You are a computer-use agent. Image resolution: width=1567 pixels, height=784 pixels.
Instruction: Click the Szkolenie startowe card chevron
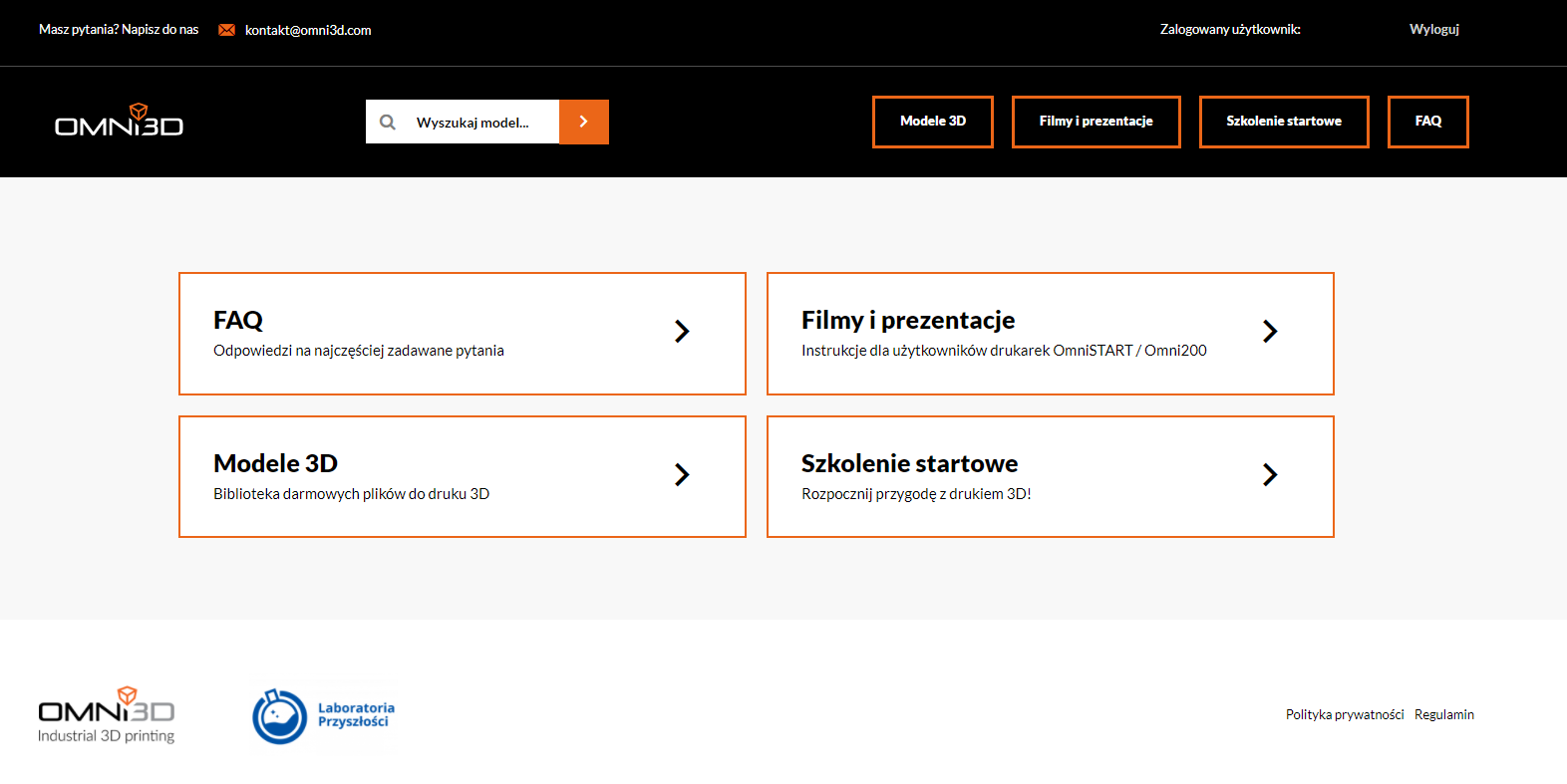1270,474
